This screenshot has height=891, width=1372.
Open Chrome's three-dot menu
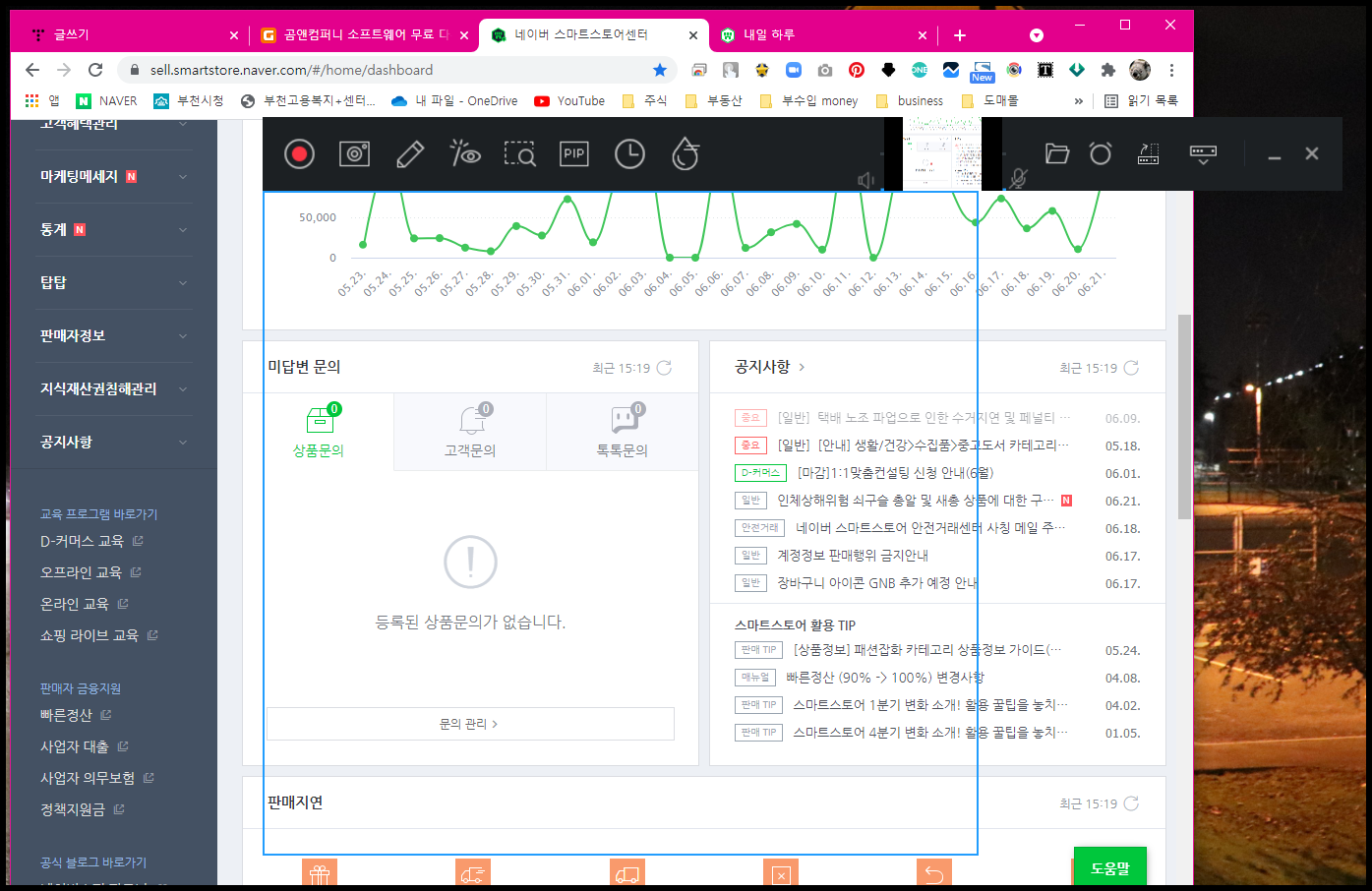click(1171, 70)
